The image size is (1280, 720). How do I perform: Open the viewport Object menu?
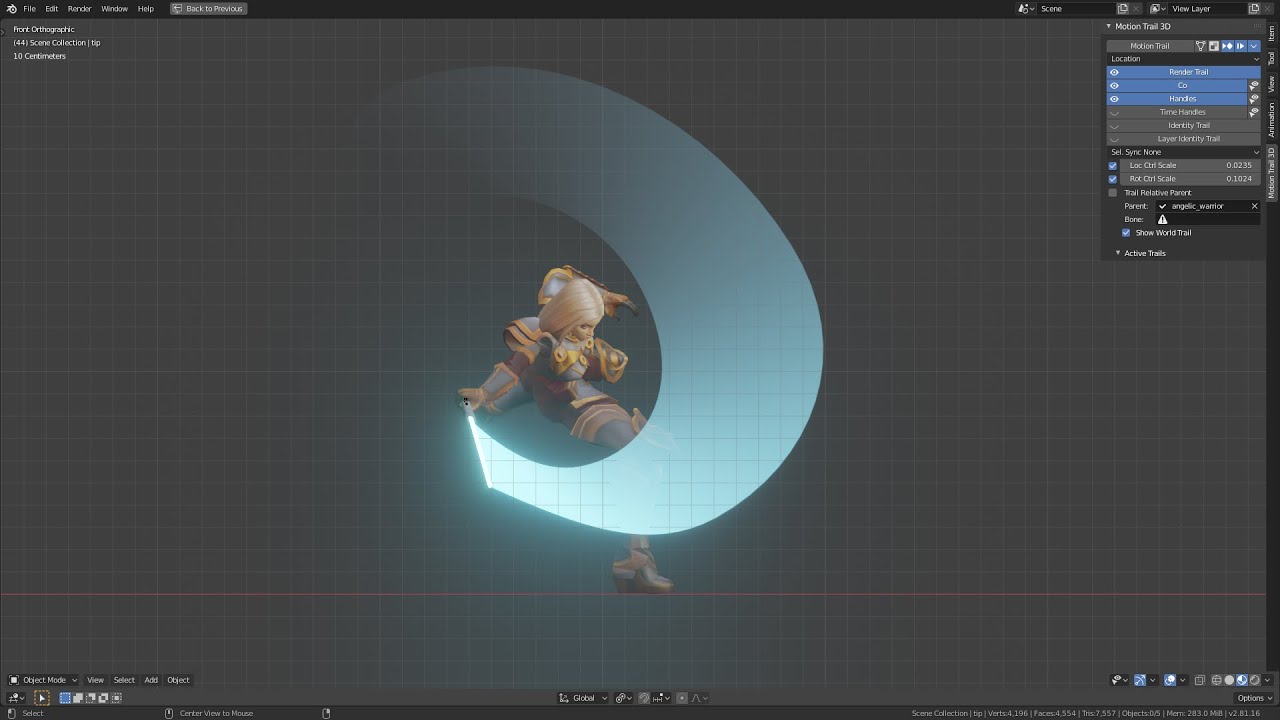[x=178, y=680]
